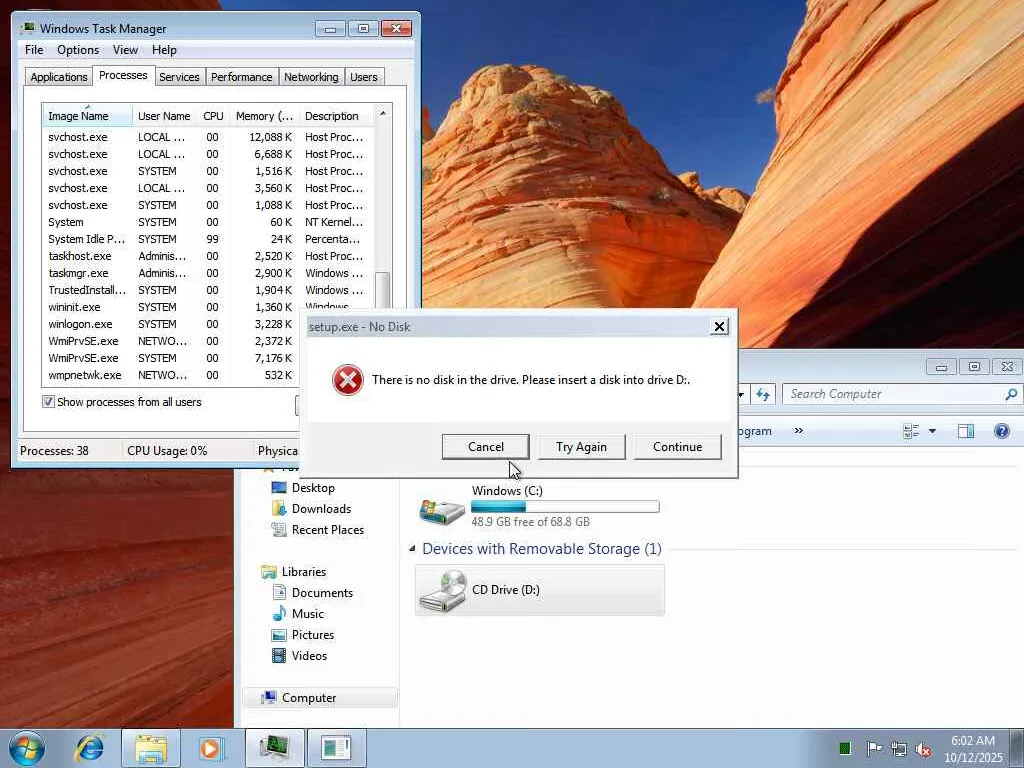Image resolution: width=1024 pixels, height=768 pixels.
Task: Click the Explorer refresh button
Action: coord(762,394)
